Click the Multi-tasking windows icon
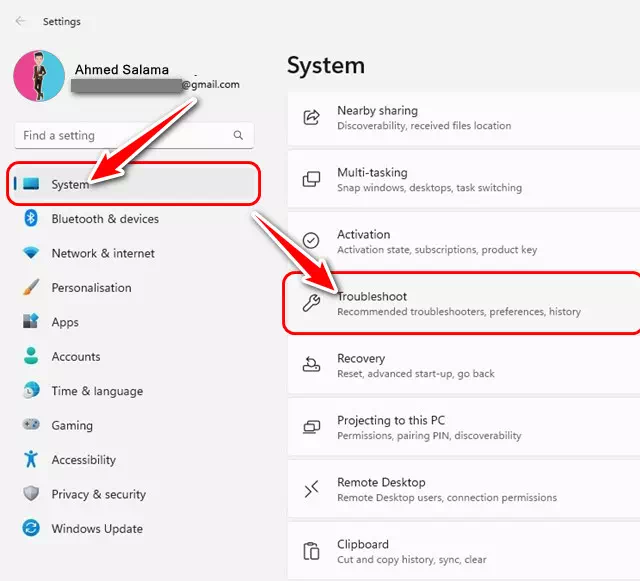640x581 pixels. point(311,179)
